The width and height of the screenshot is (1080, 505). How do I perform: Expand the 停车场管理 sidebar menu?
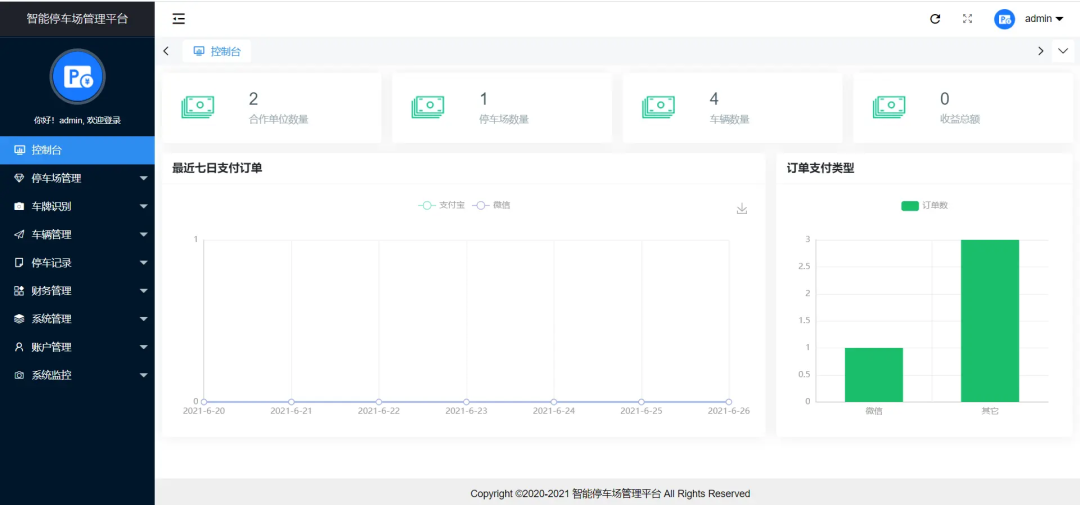coord(78,178)
